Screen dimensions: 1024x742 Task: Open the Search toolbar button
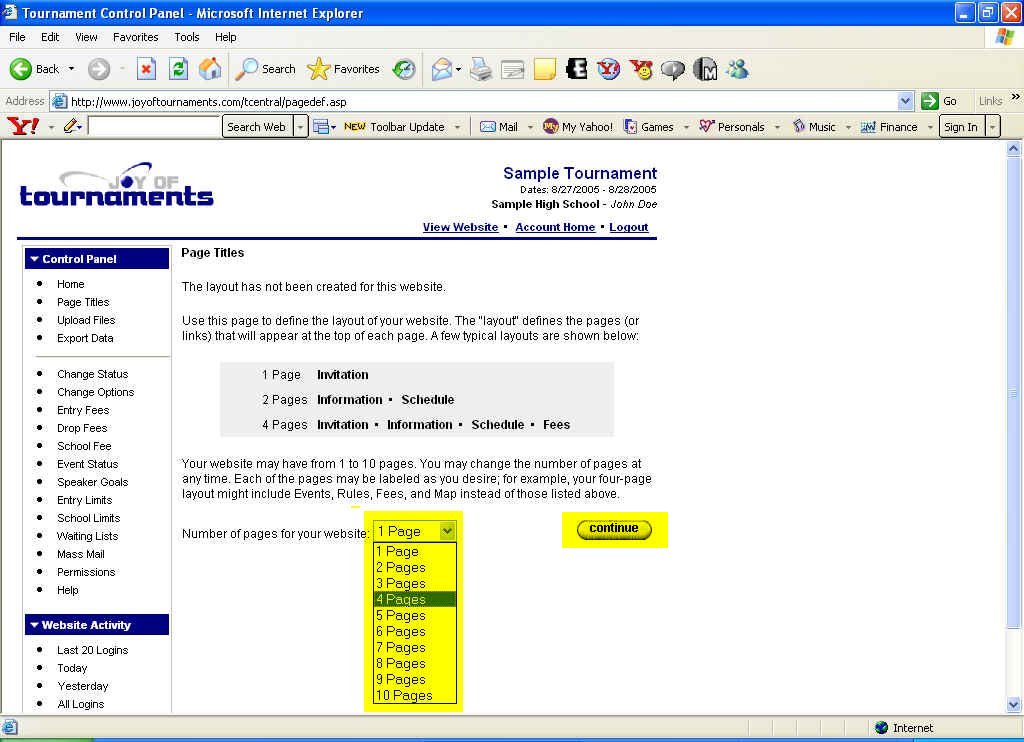[265, 69]
